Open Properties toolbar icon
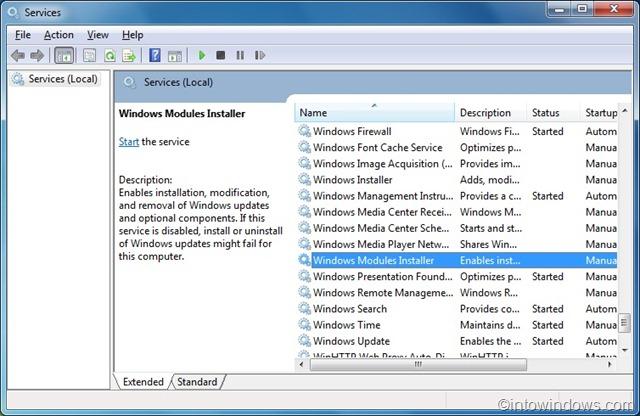 (89, 55)
